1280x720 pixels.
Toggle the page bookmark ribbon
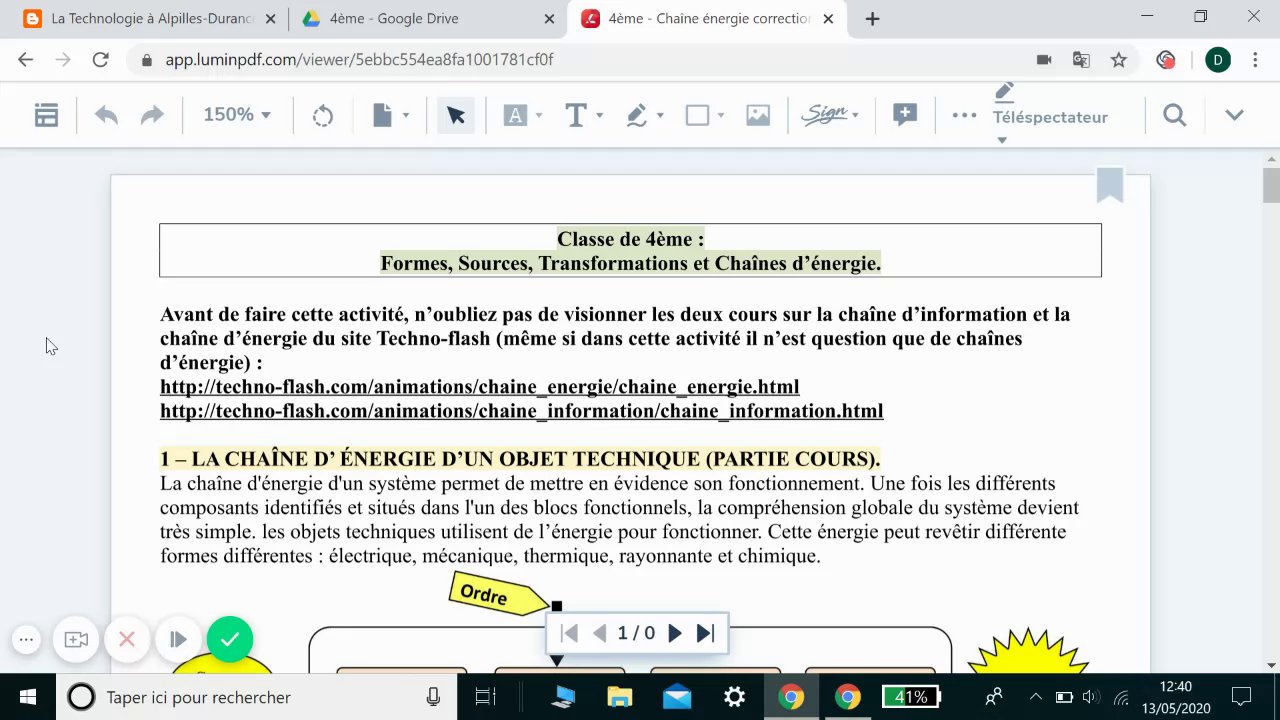coord(1110,186)
